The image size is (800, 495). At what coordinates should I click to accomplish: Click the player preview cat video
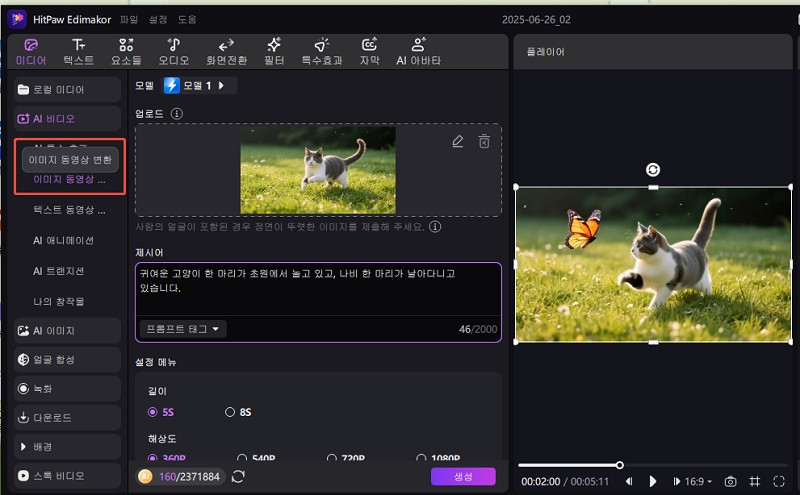[x=654, y=265]
